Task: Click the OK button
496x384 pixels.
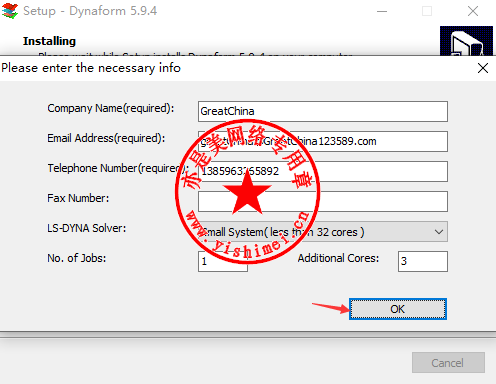Action: [398, 309]
